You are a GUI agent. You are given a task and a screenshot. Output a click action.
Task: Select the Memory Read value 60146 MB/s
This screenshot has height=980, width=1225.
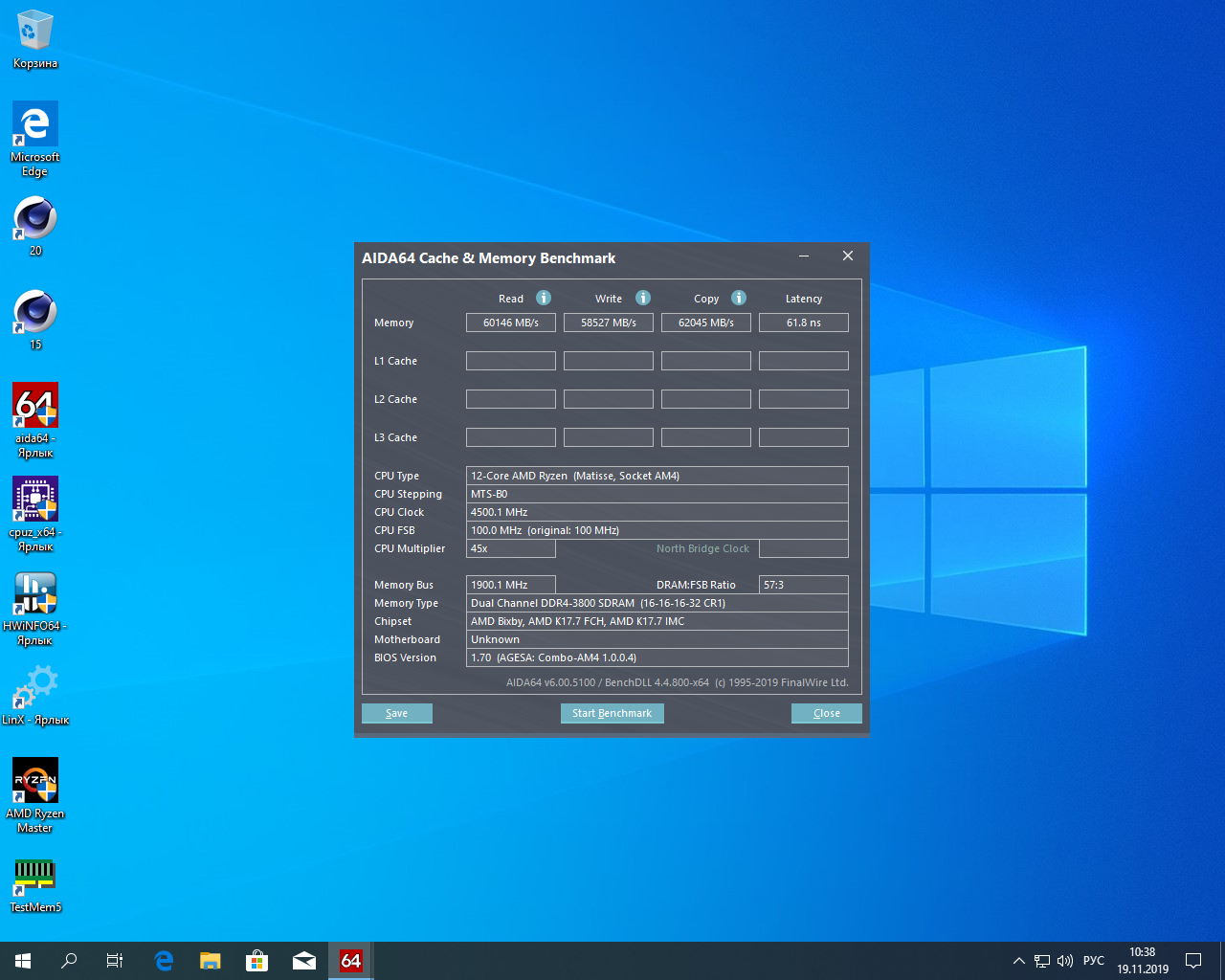511,323
